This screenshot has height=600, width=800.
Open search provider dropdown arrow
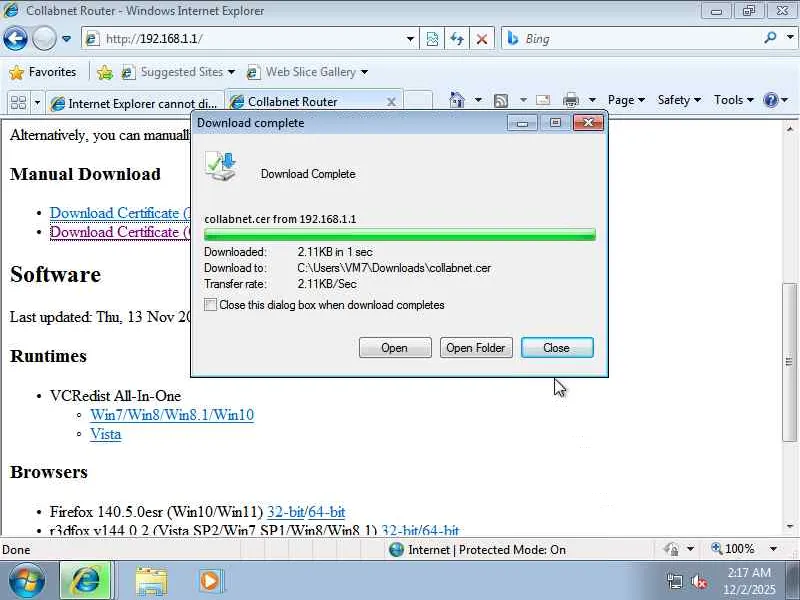(x=790, y=37)
